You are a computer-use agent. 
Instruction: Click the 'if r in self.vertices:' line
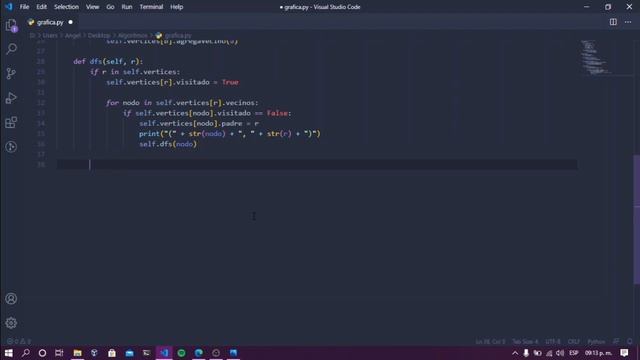135,72
